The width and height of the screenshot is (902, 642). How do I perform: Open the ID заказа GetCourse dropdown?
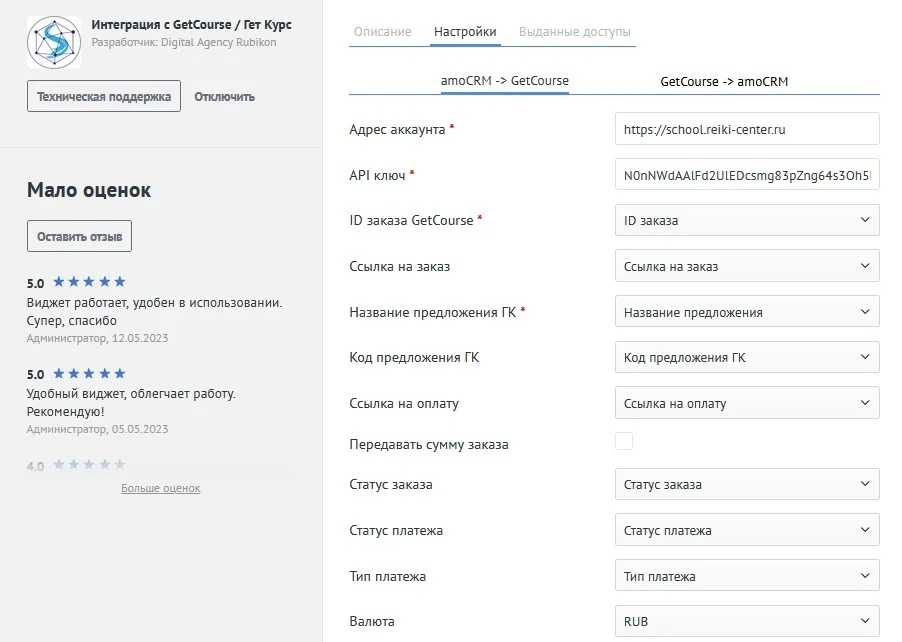[746, 220]
